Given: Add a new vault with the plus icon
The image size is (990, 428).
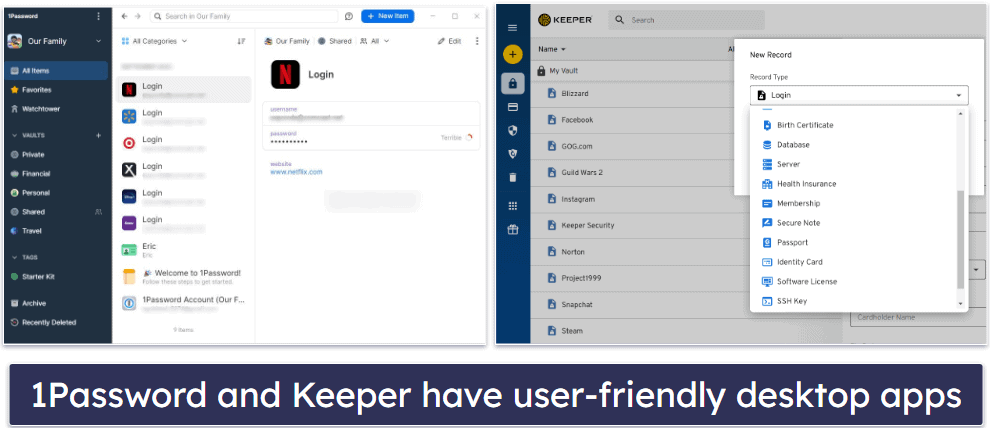Looking at the screenshot, I should click(98, 136).
